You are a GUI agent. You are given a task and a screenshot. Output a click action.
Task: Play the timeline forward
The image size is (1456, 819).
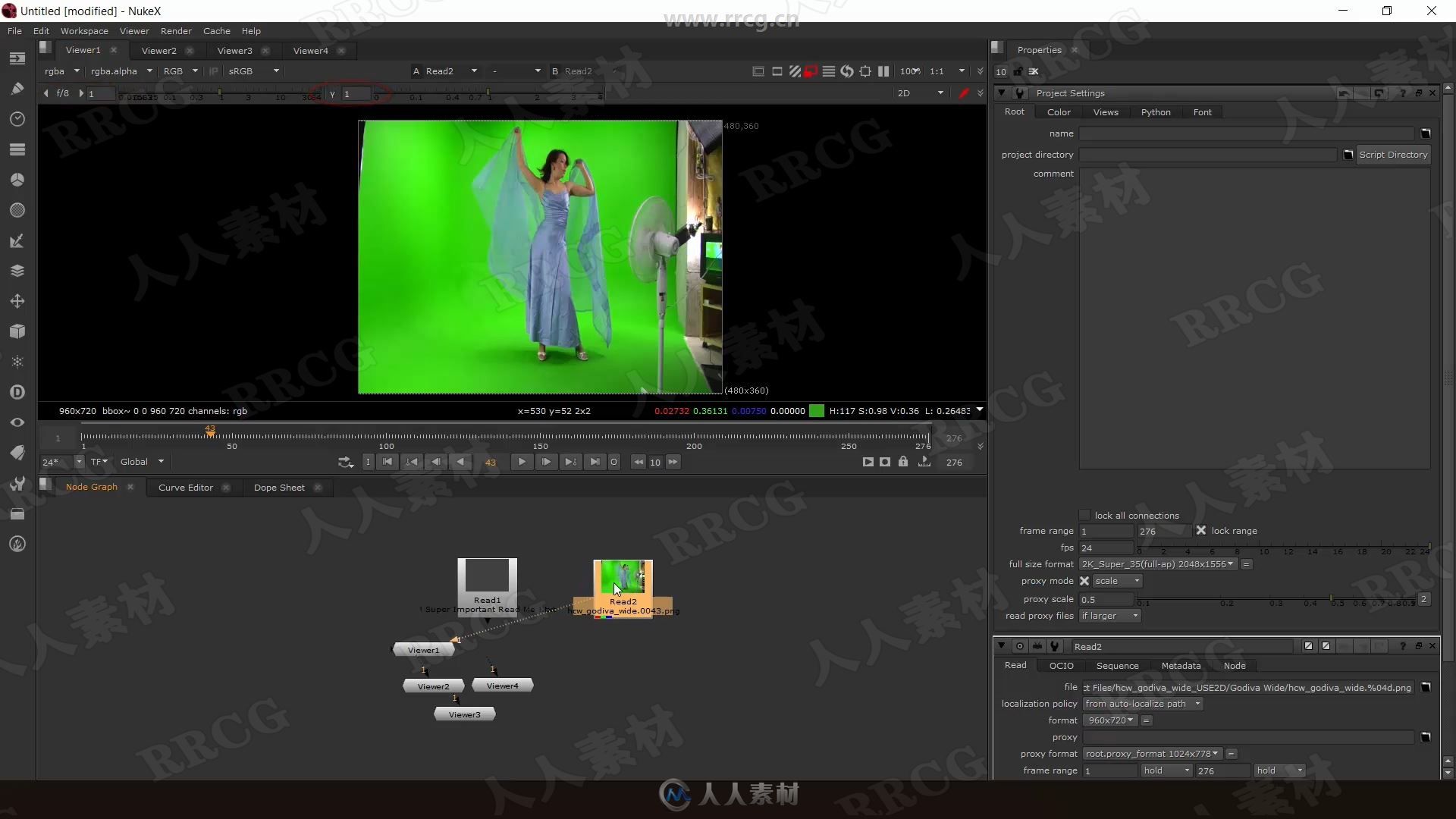pyautogui.click(x=522, y=462)
